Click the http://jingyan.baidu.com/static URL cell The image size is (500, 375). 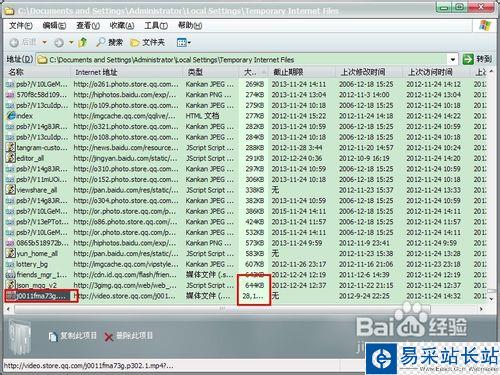click(x=126, y=158)
